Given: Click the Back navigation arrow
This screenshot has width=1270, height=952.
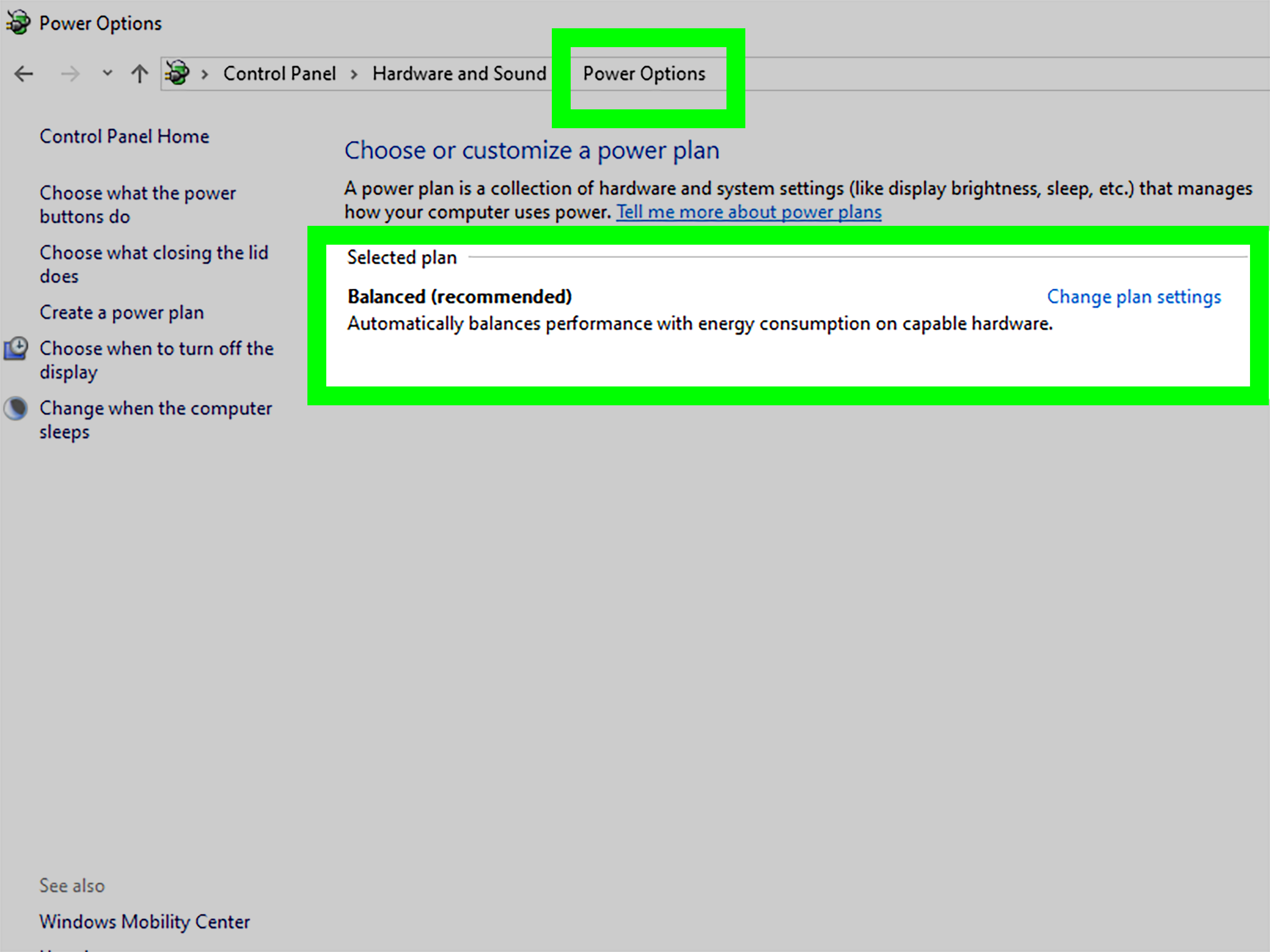Looking at the screenshot, I should point(23,74).
